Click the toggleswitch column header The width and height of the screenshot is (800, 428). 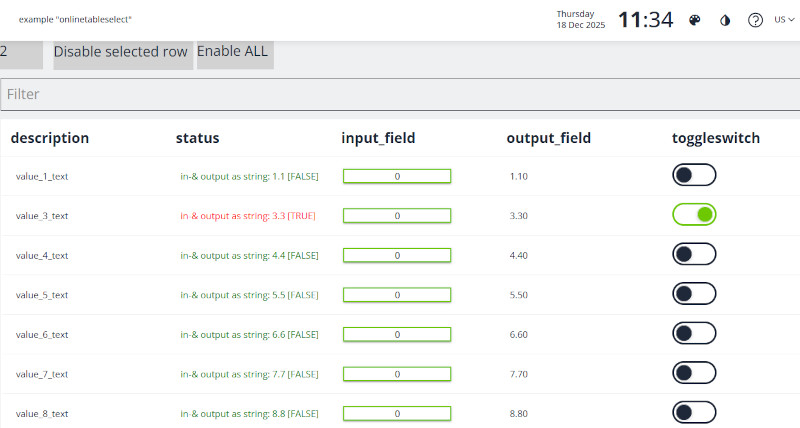pos(715,138)
